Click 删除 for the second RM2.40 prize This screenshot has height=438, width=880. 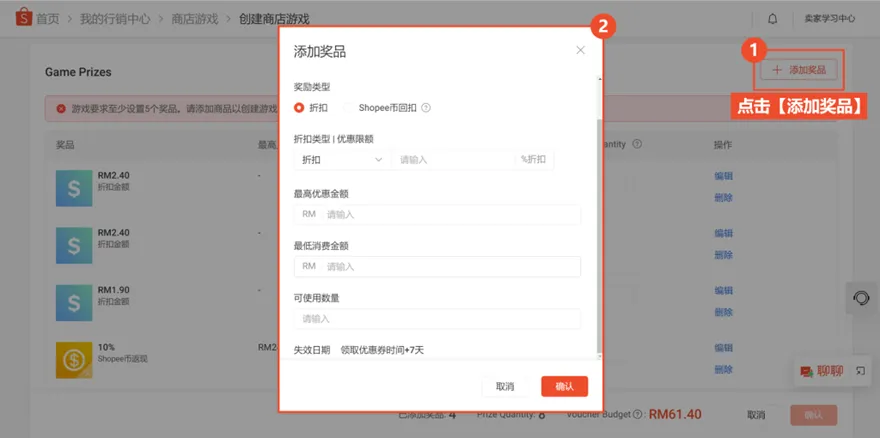(723, 255)
